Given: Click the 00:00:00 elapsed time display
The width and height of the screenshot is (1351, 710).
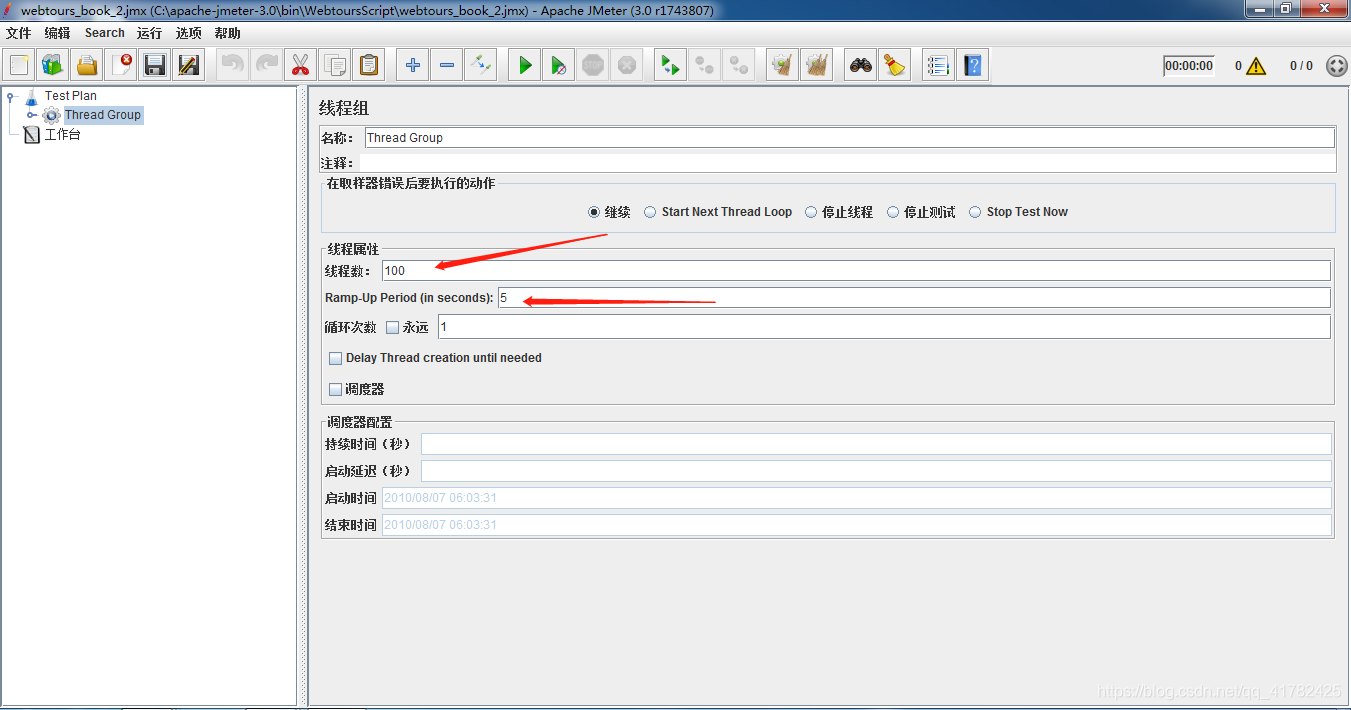Looking at the screenshot, I should tap(1189, 66).
